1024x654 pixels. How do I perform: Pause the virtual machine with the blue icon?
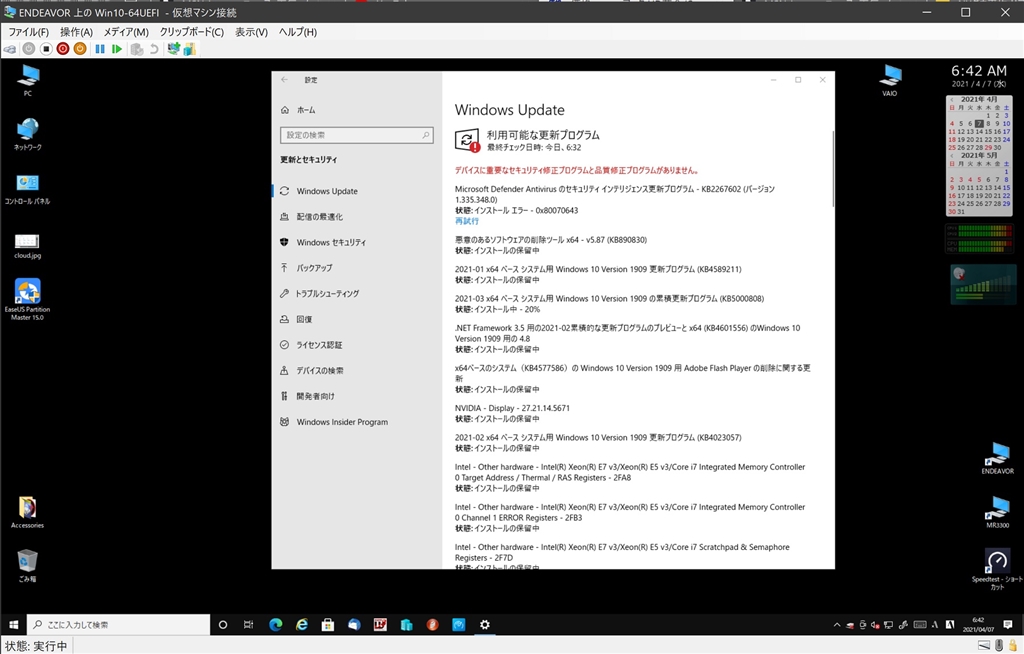tap(100, 49)
